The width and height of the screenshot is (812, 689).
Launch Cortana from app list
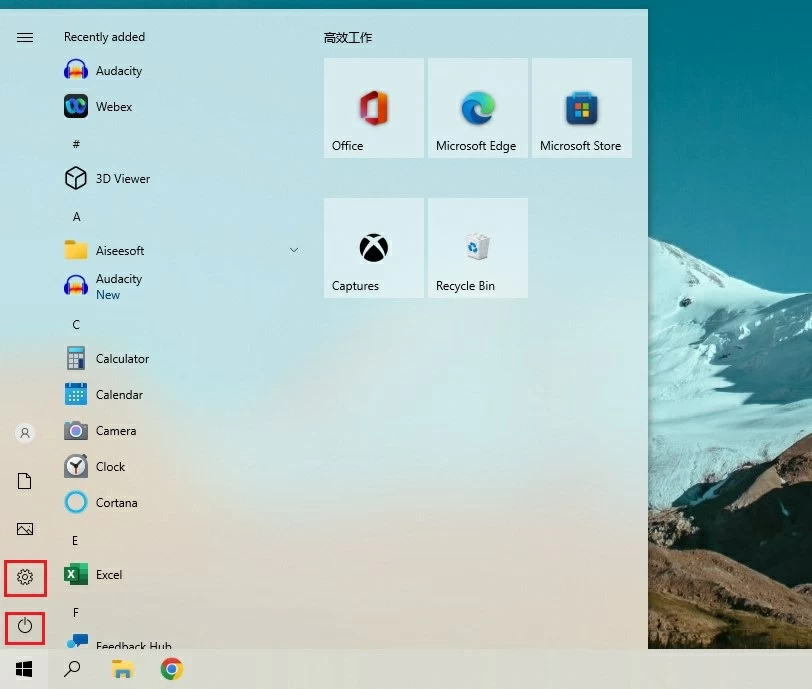pos(76,503)
